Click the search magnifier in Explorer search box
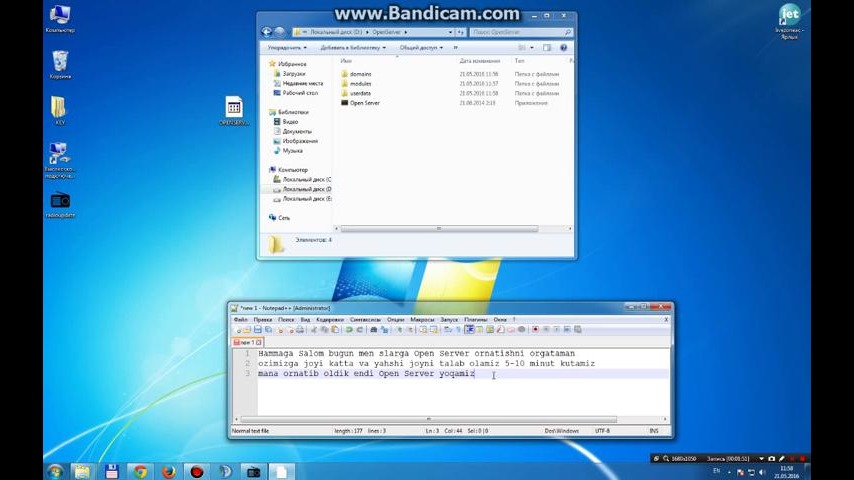 568,32
